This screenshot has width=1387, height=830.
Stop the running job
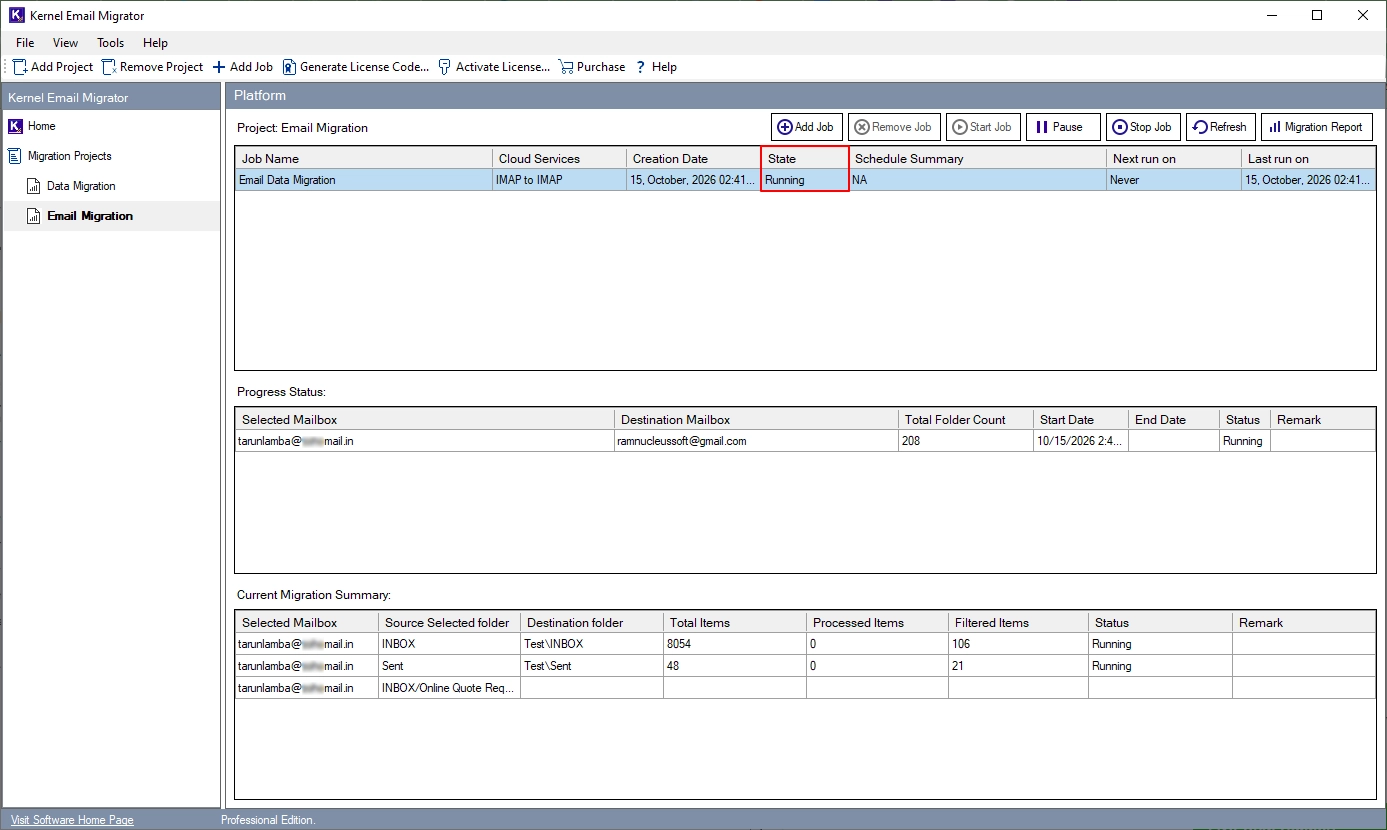tap(1143, 127)
